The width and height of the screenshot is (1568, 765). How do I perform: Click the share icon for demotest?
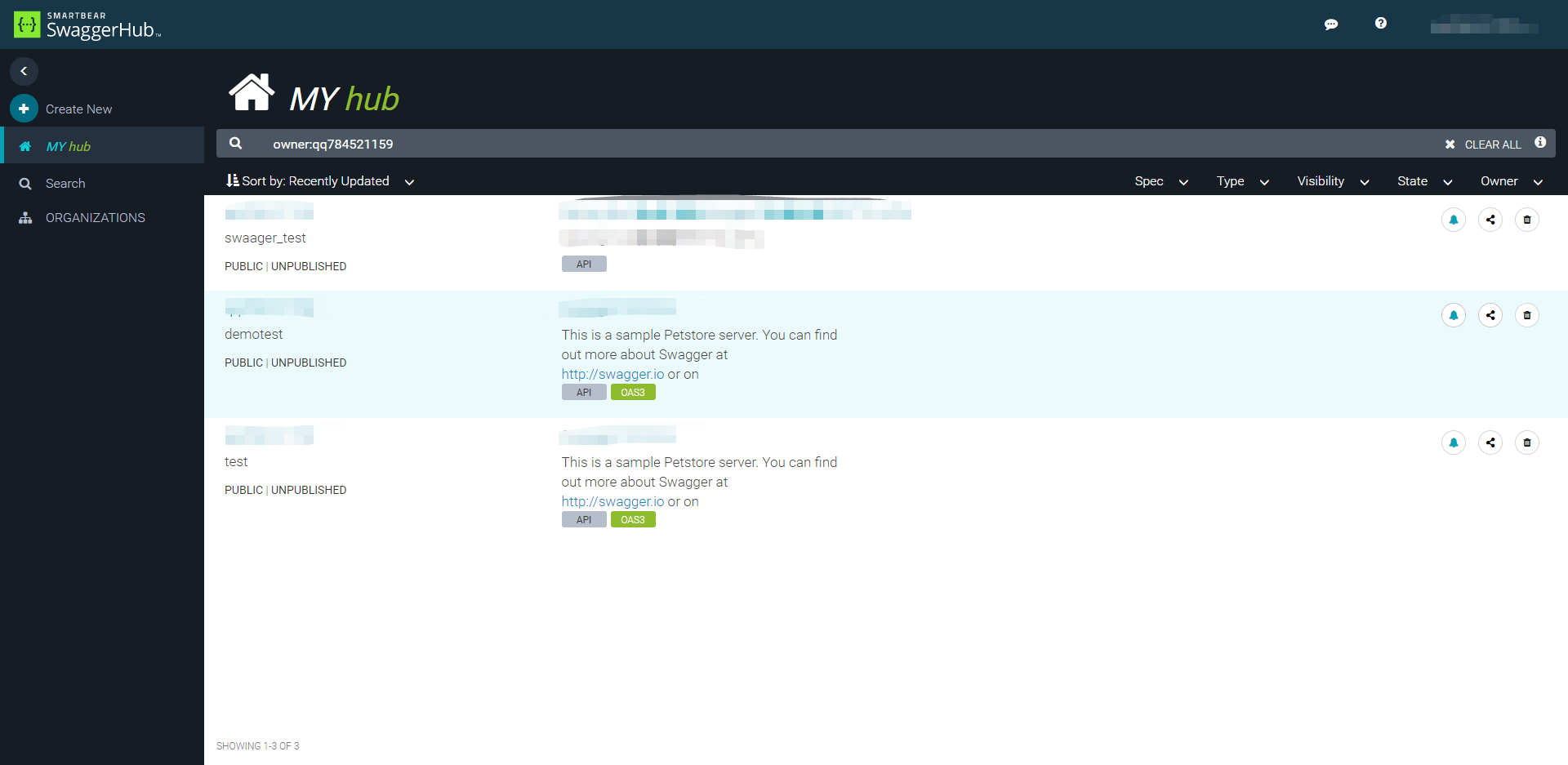click(1490, 315)
